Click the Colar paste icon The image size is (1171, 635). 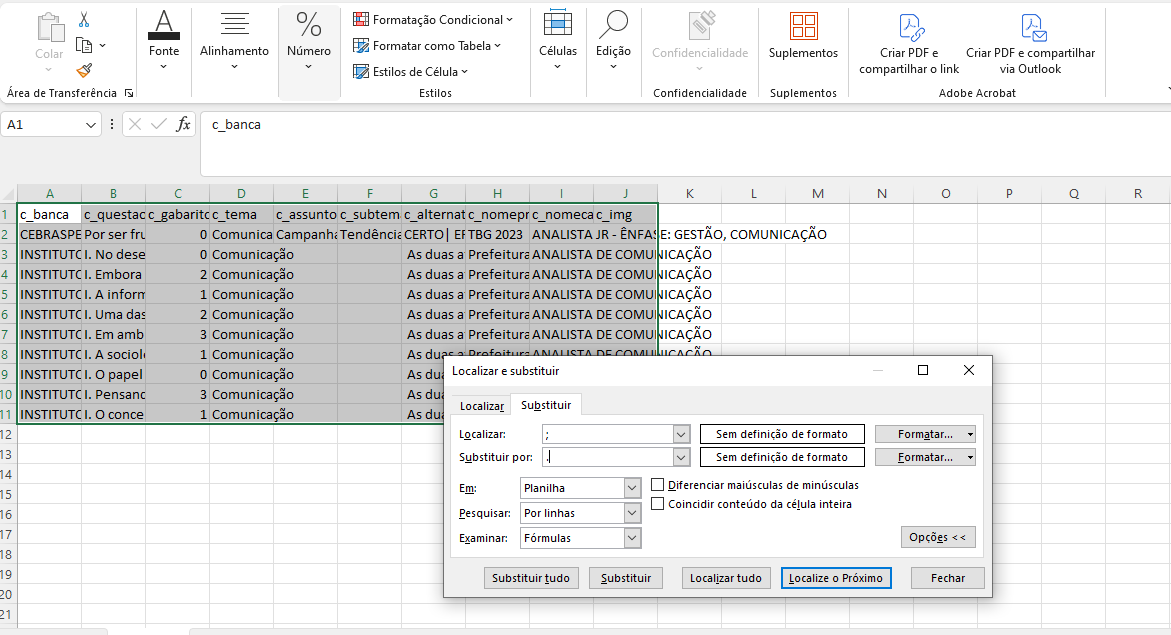[49, 28]
